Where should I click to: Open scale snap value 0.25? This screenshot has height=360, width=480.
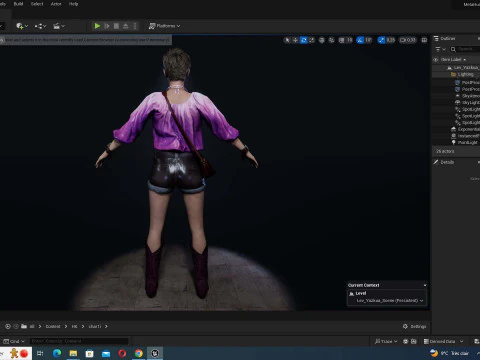pyautogui.click(x=391, y=40)
